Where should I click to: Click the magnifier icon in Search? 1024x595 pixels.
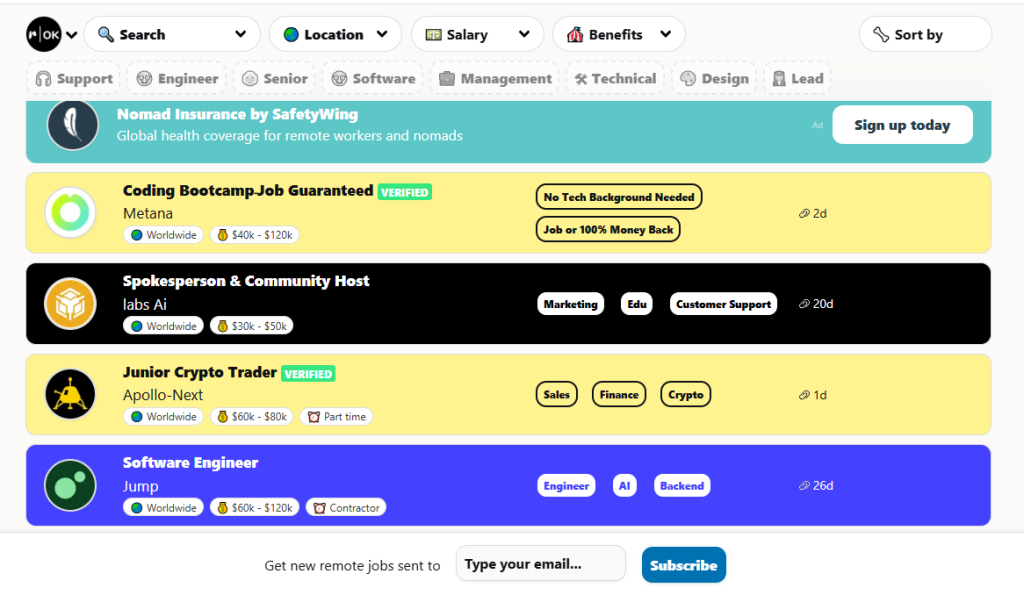pyautogui.click(x=105, y=33)
